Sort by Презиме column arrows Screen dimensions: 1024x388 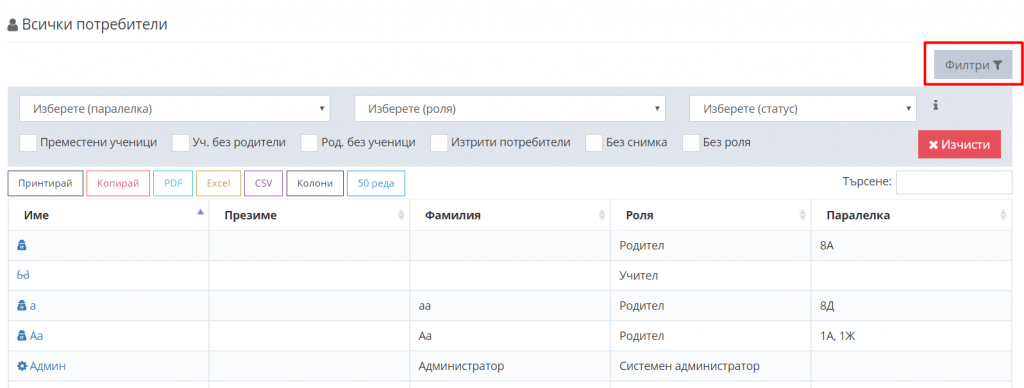pyautogui.click(x=401, y=215)
